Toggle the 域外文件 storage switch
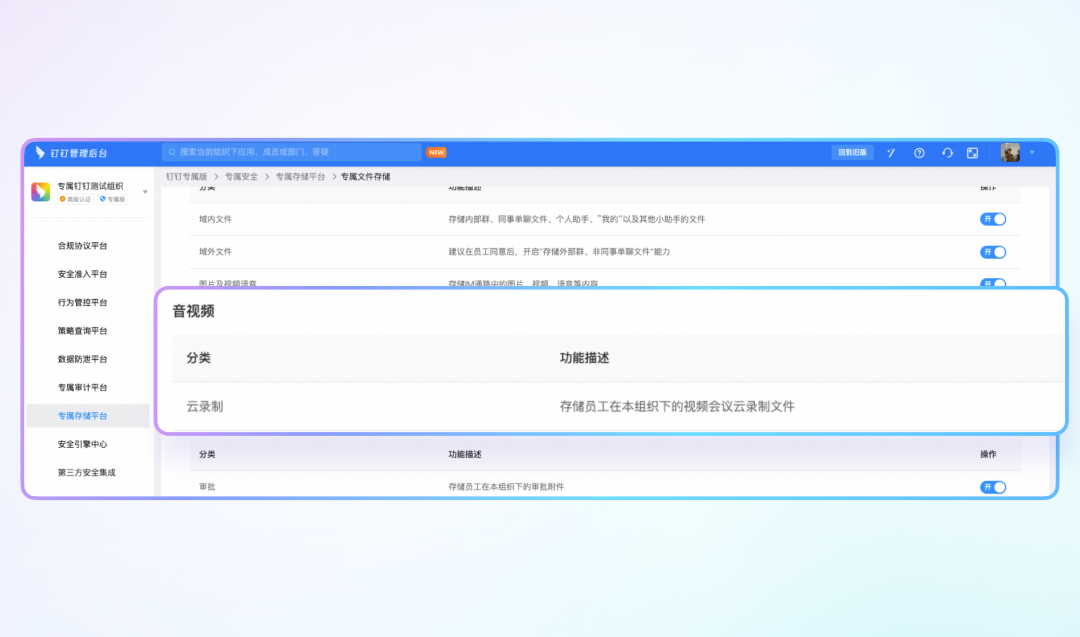This screenshot has width=1080, height=637. (992, 252)
